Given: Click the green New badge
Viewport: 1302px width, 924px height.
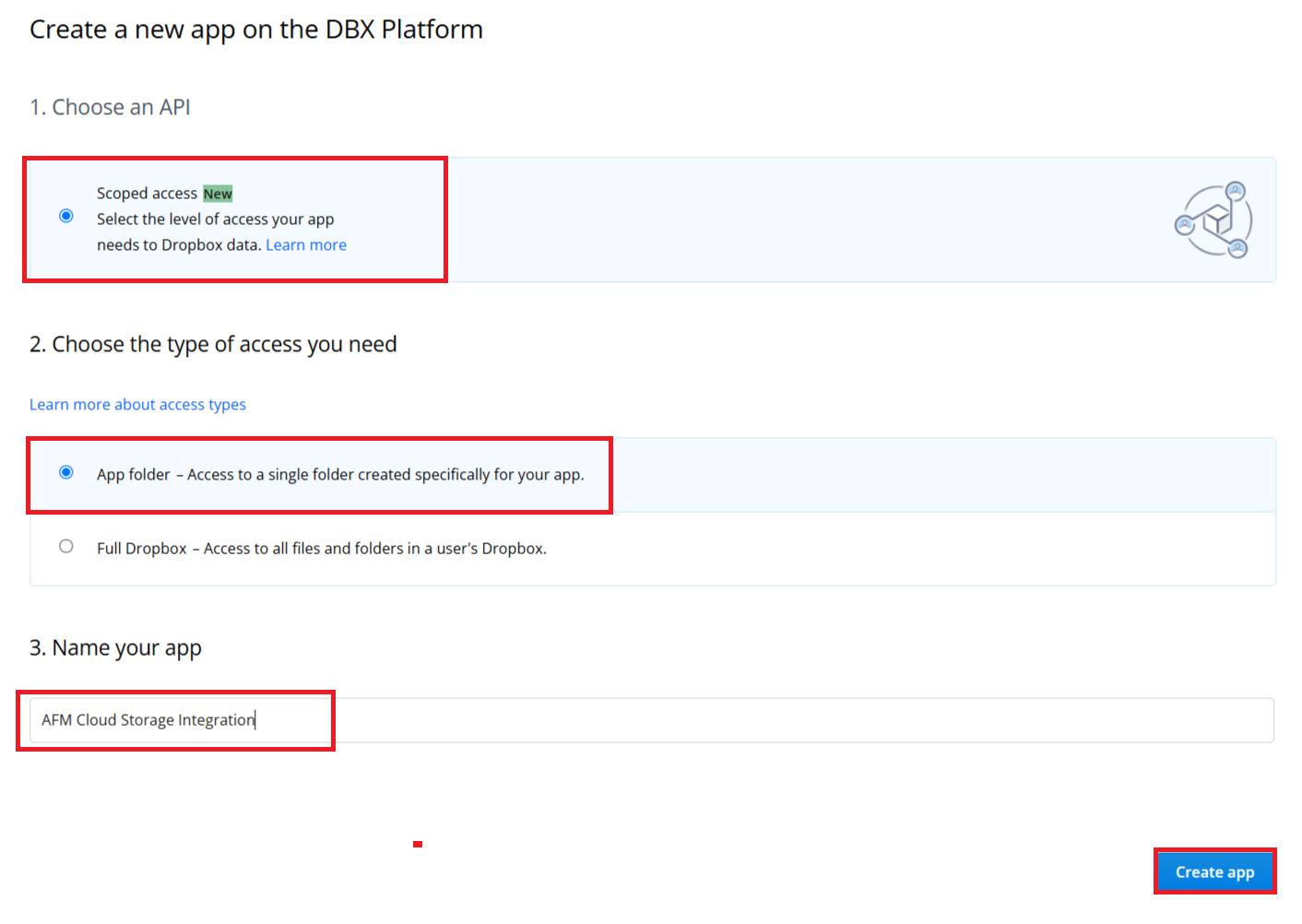Looking at the screenshot, I should click(x=218, y=194).
